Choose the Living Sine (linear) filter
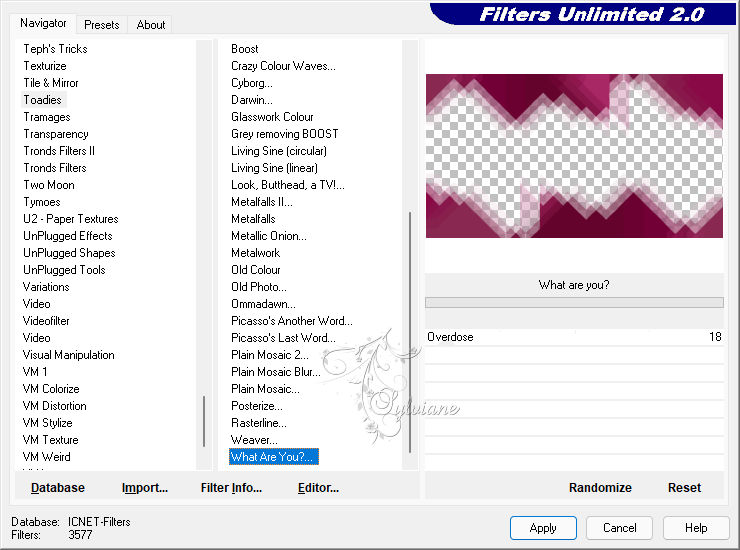 click(274, 168)
